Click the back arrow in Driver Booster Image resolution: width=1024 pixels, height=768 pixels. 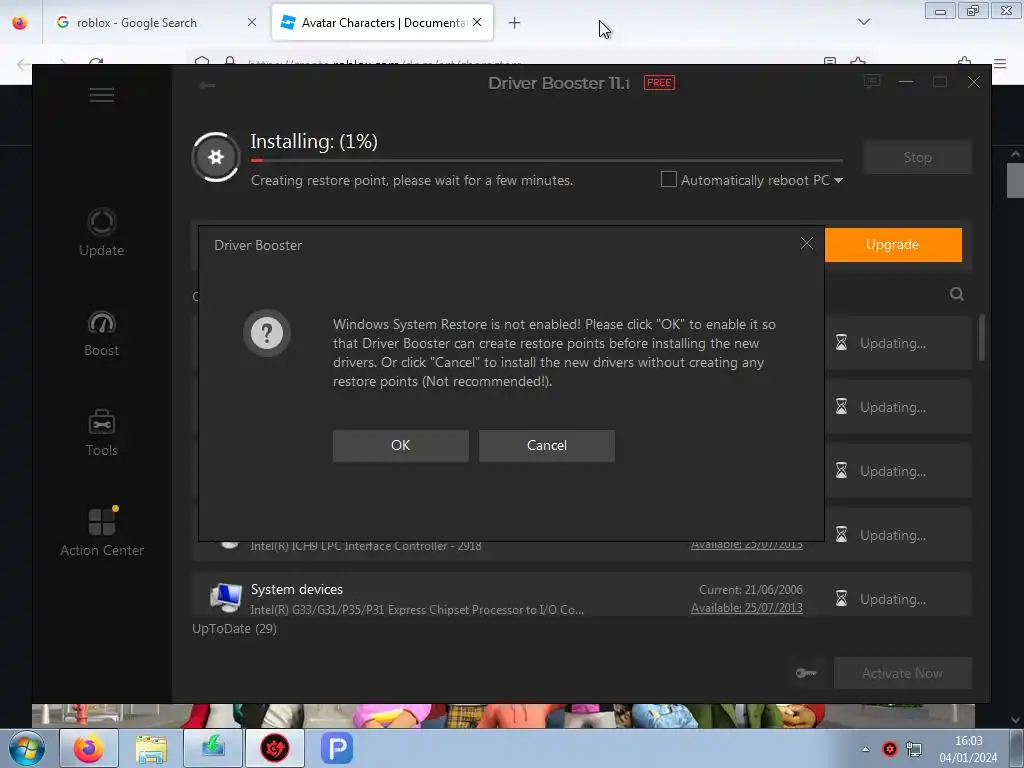click(208, 85)
